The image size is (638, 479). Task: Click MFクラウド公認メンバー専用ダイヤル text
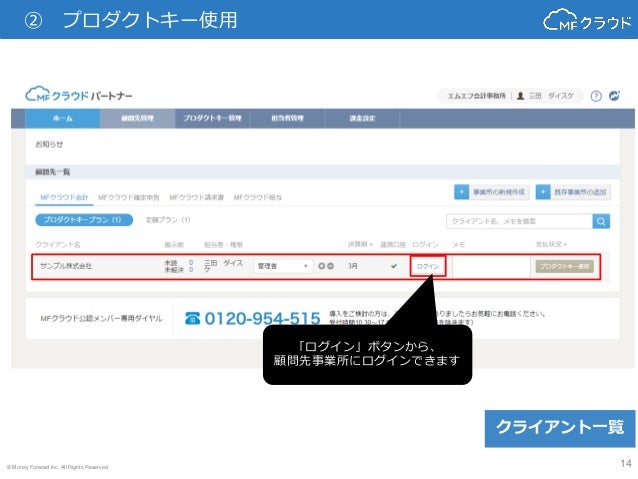[x=101, y=318]
